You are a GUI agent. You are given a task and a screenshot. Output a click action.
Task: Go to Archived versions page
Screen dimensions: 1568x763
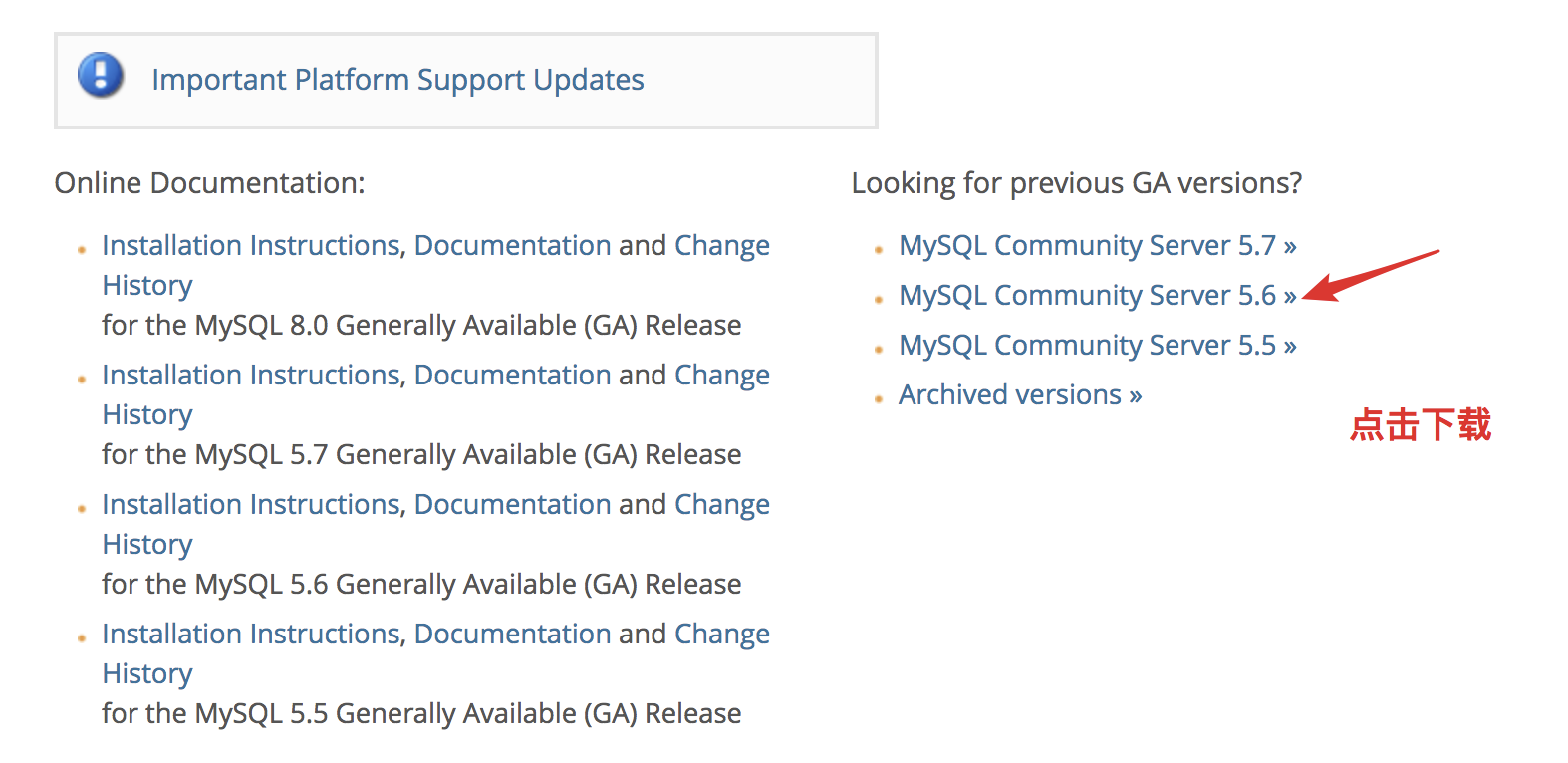[1020, 394]
